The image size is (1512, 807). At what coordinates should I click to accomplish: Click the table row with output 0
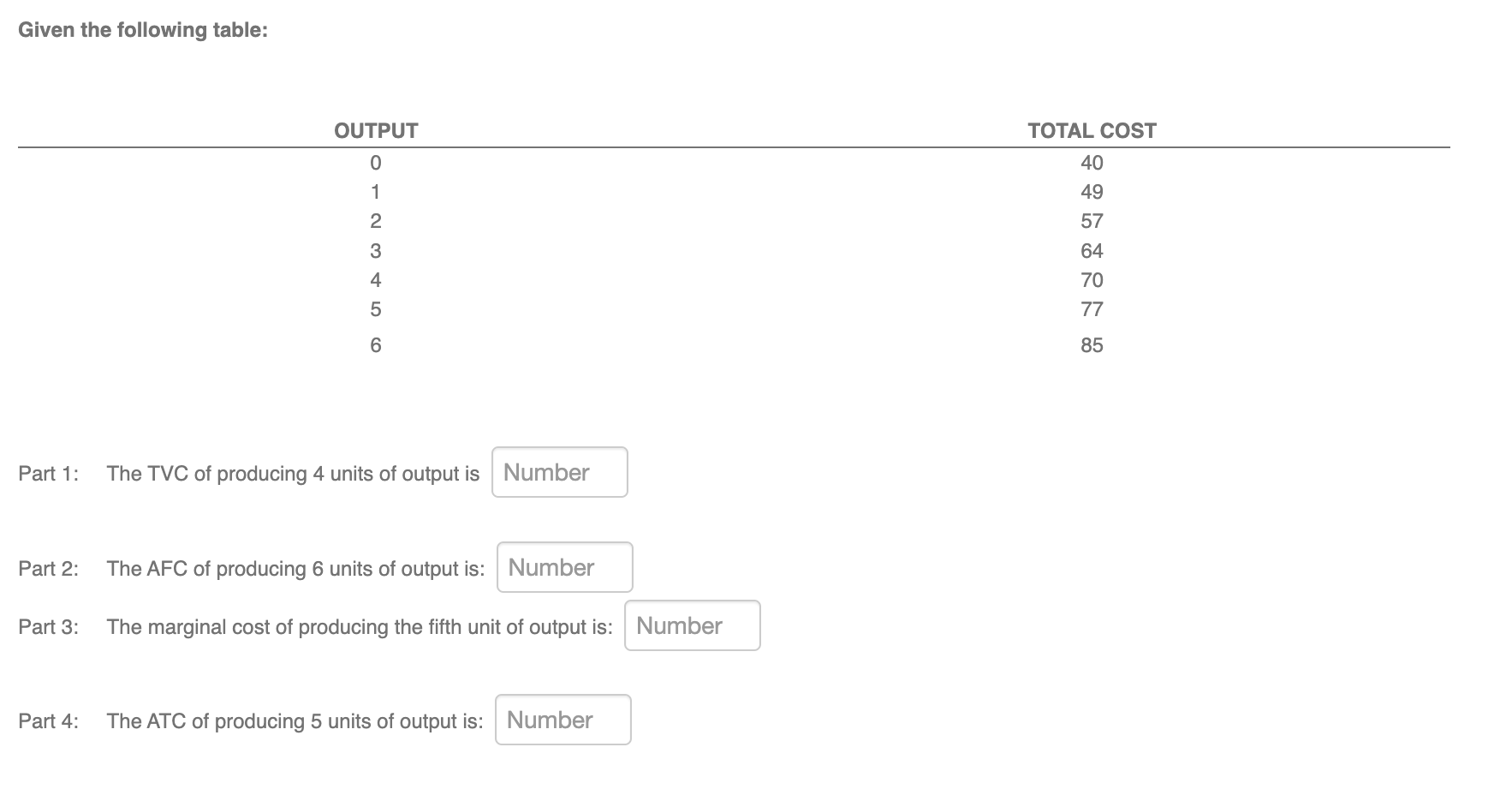coord(375,163)
